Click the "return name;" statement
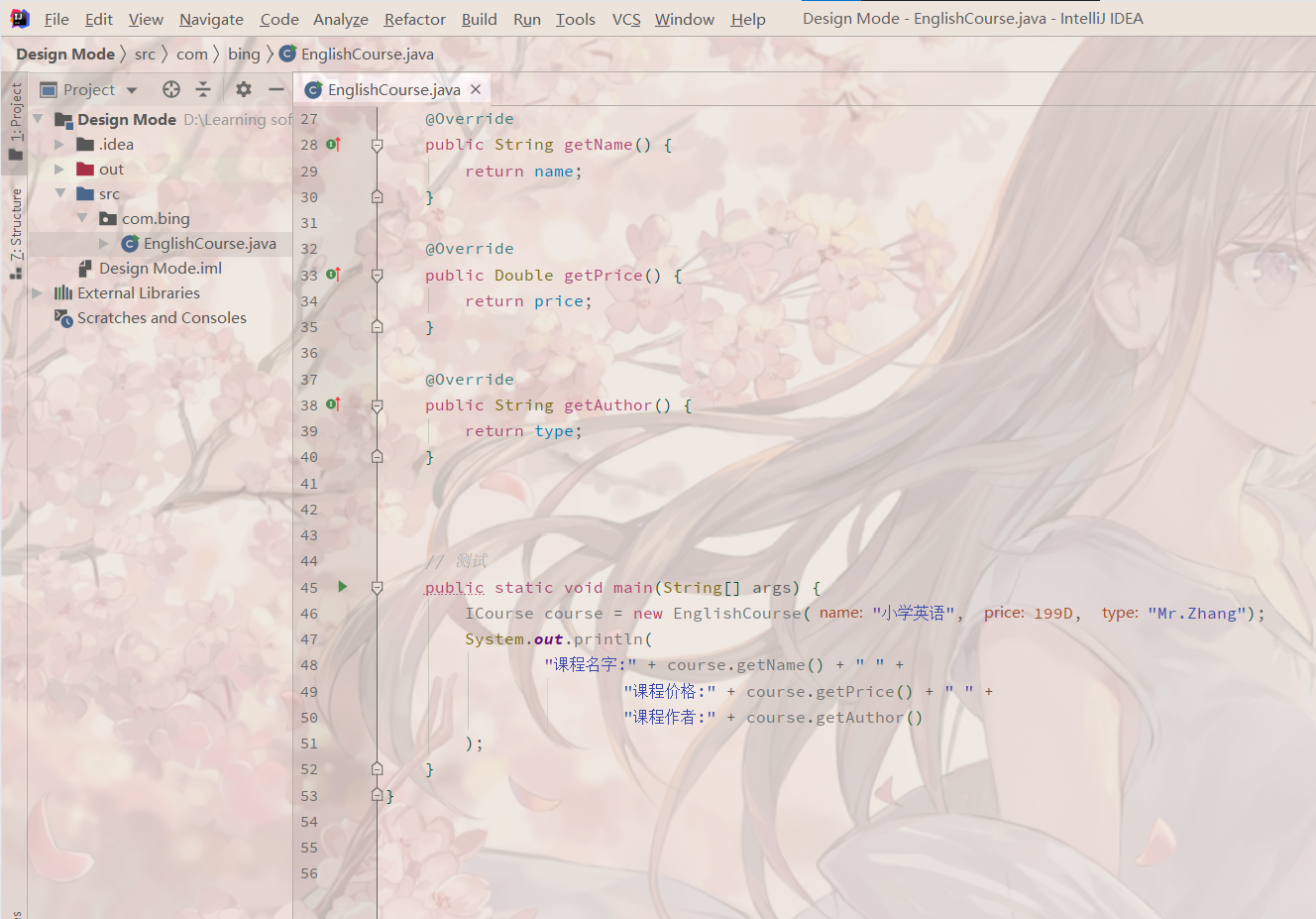The height and width of the screenshot is (919, 1316). (x=523, y=172)
